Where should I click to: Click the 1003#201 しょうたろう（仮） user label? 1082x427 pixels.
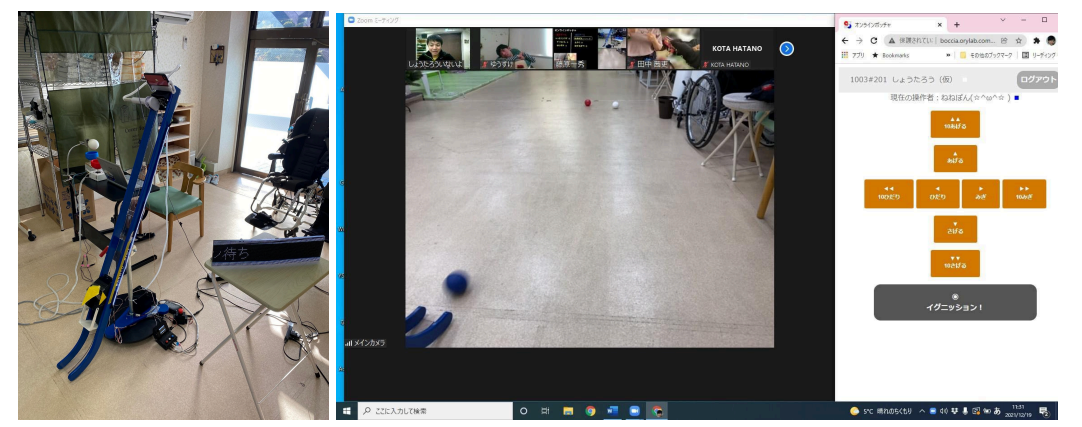click(x=901, y=79)
